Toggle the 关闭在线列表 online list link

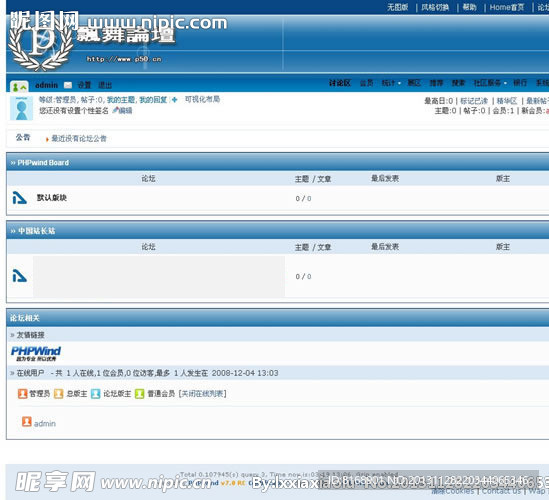pos(202,394)
